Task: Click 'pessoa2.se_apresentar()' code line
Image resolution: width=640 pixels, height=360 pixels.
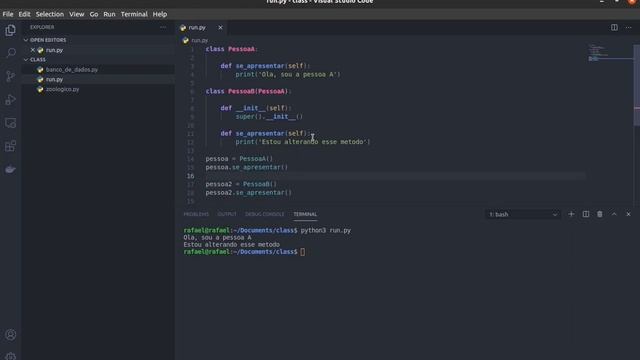Action: [x=249, y=192]
